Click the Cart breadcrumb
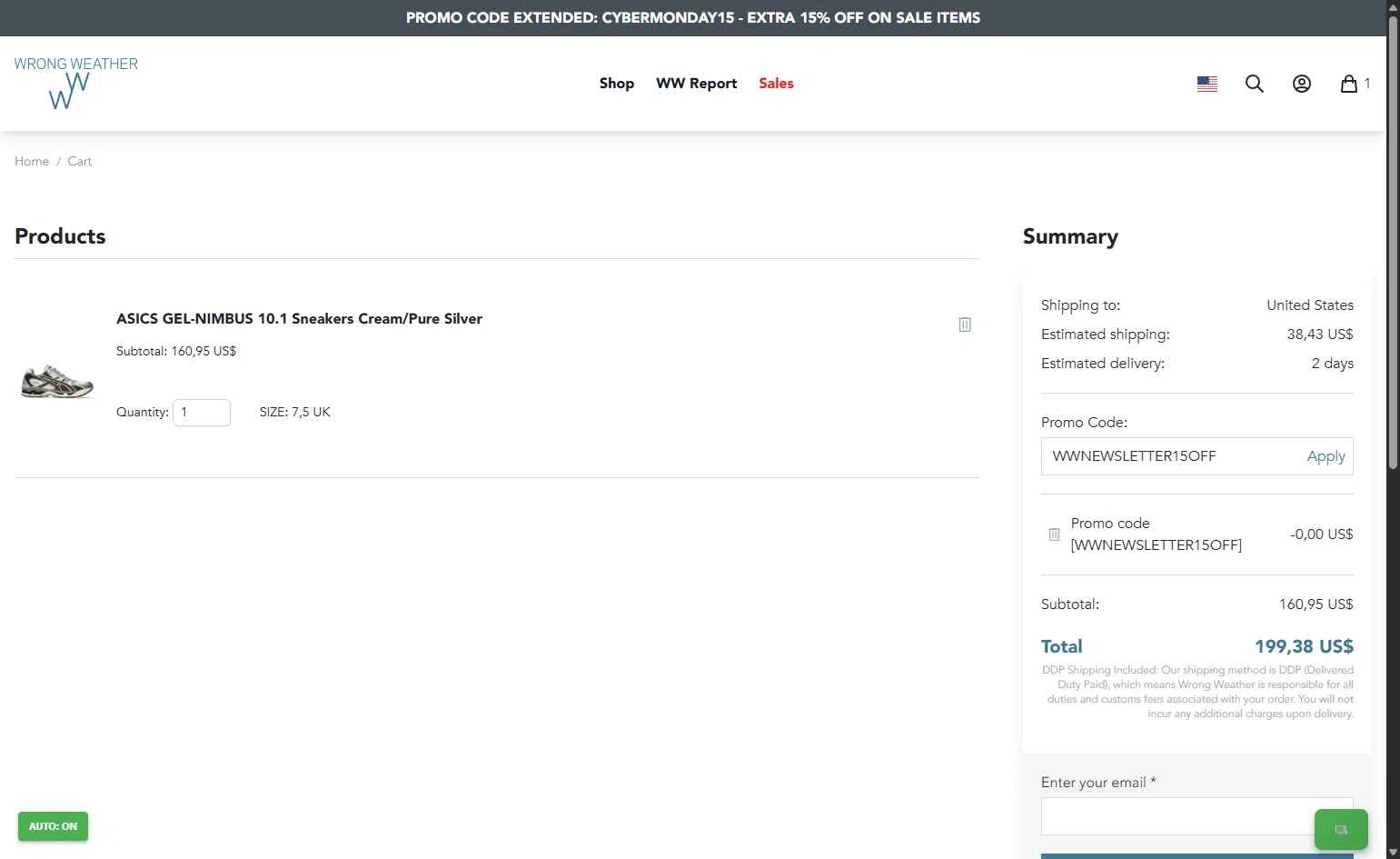1400x859 pixels. 80,161
